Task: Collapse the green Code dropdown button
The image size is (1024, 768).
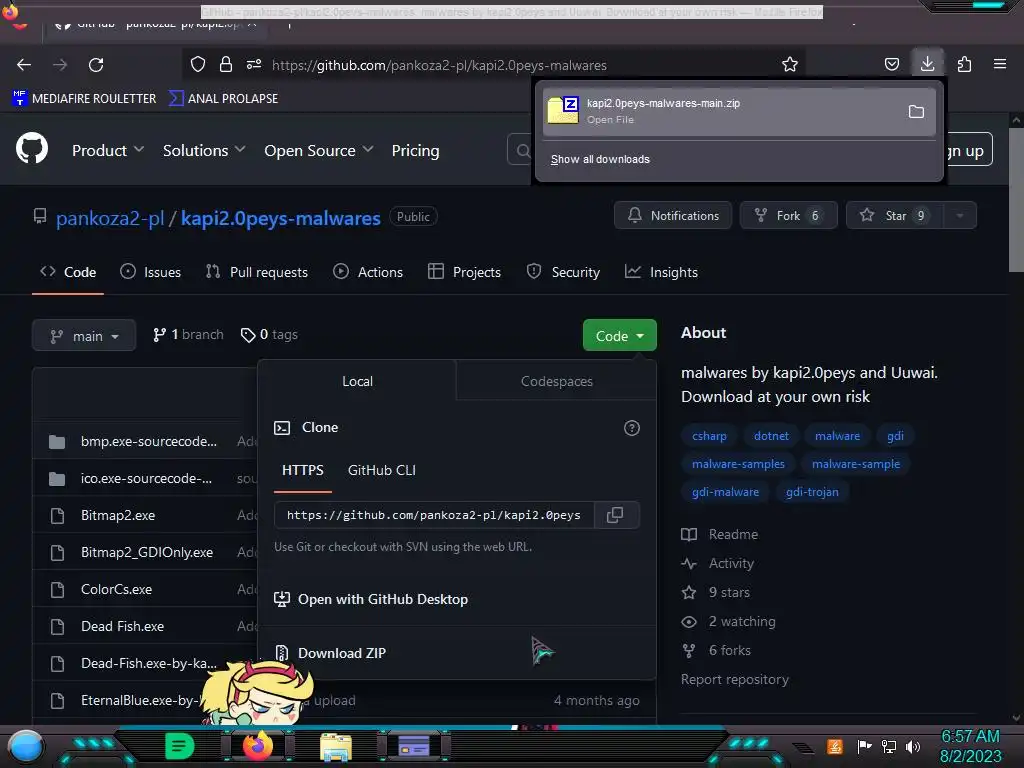Action: coord(619,336)
